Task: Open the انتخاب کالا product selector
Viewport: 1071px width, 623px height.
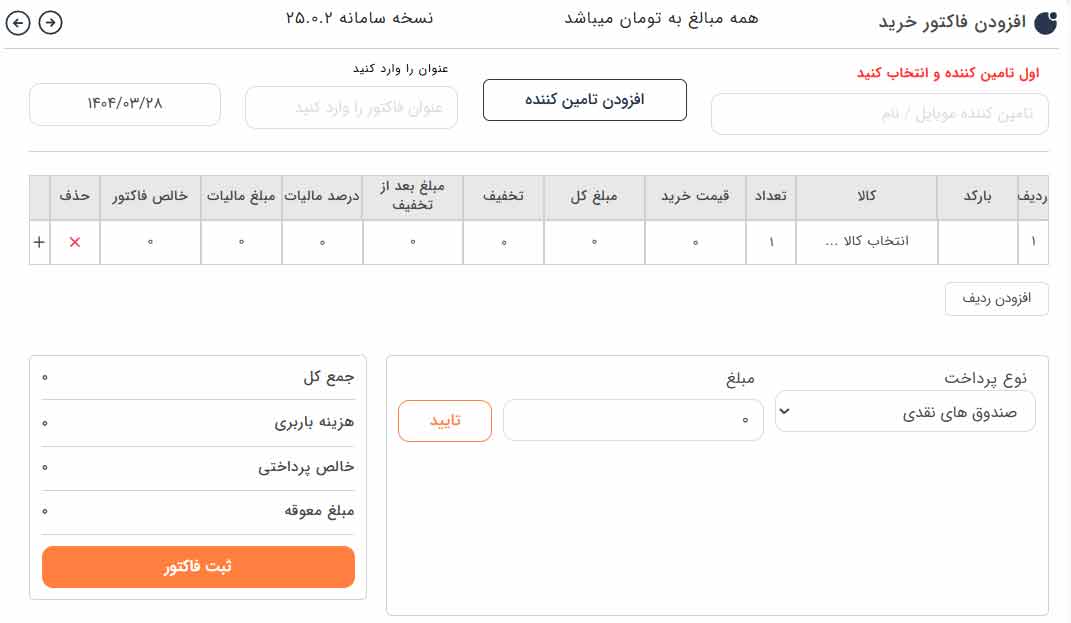Action: click(866, 242)
